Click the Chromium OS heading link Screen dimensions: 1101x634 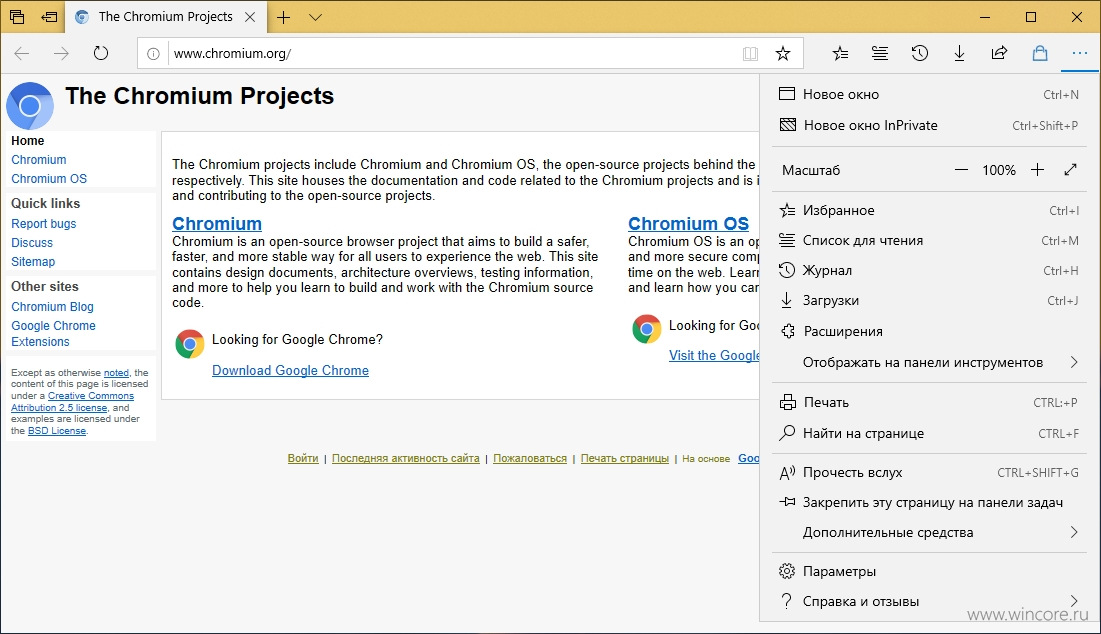pos(688,223)
